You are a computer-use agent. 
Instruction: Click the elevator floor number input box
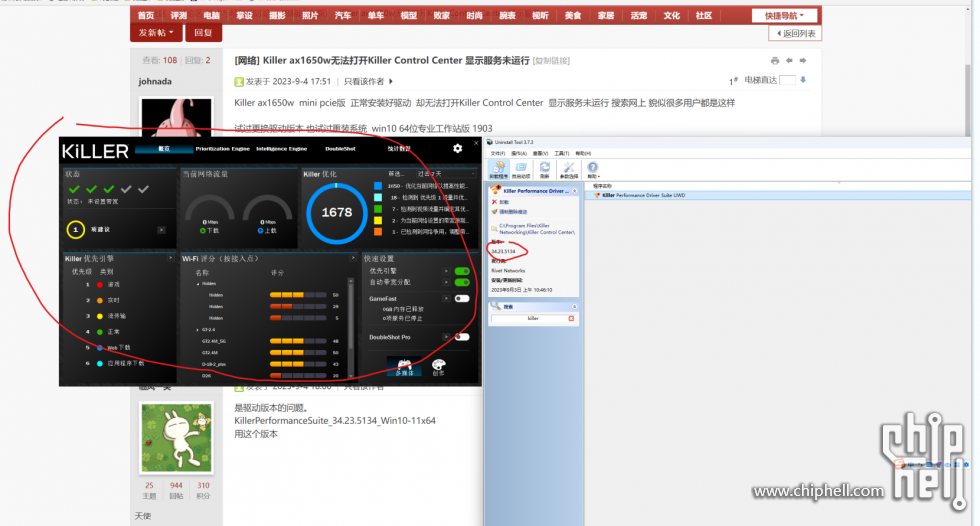[788, 80]
